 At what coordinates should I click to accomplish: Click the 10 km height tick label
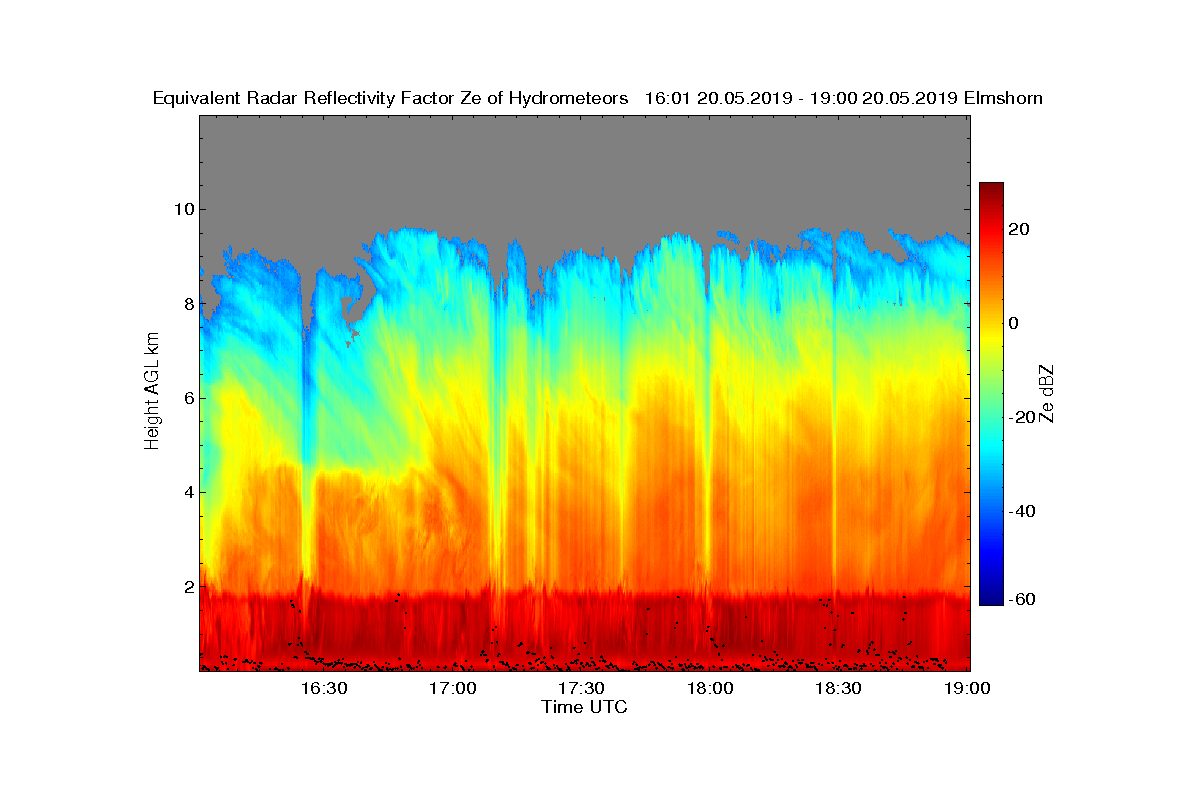[x=182, y=210]
